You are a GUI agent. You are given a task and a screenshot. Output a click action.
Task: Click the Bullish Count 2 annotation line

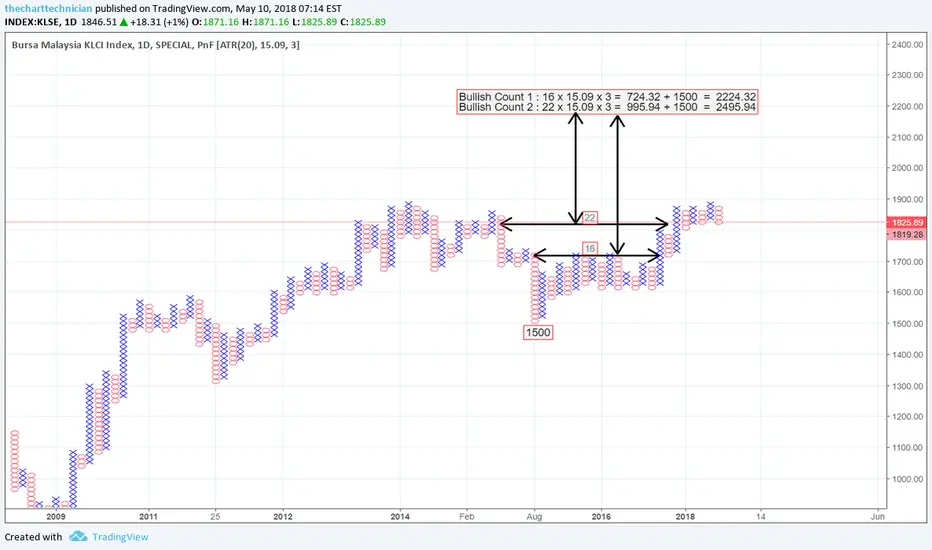click(607, 107)
